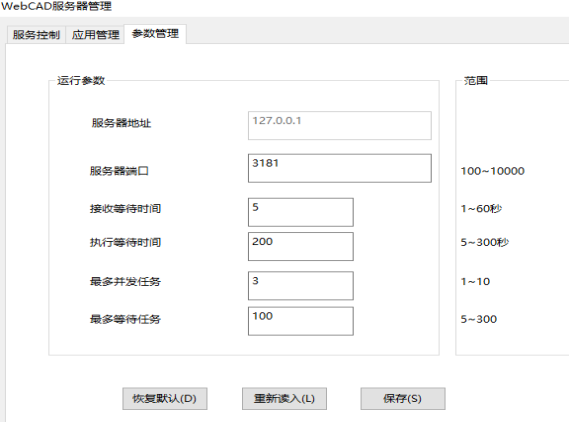Focus the 最多等待任务 field showing 100

point(301,321)
